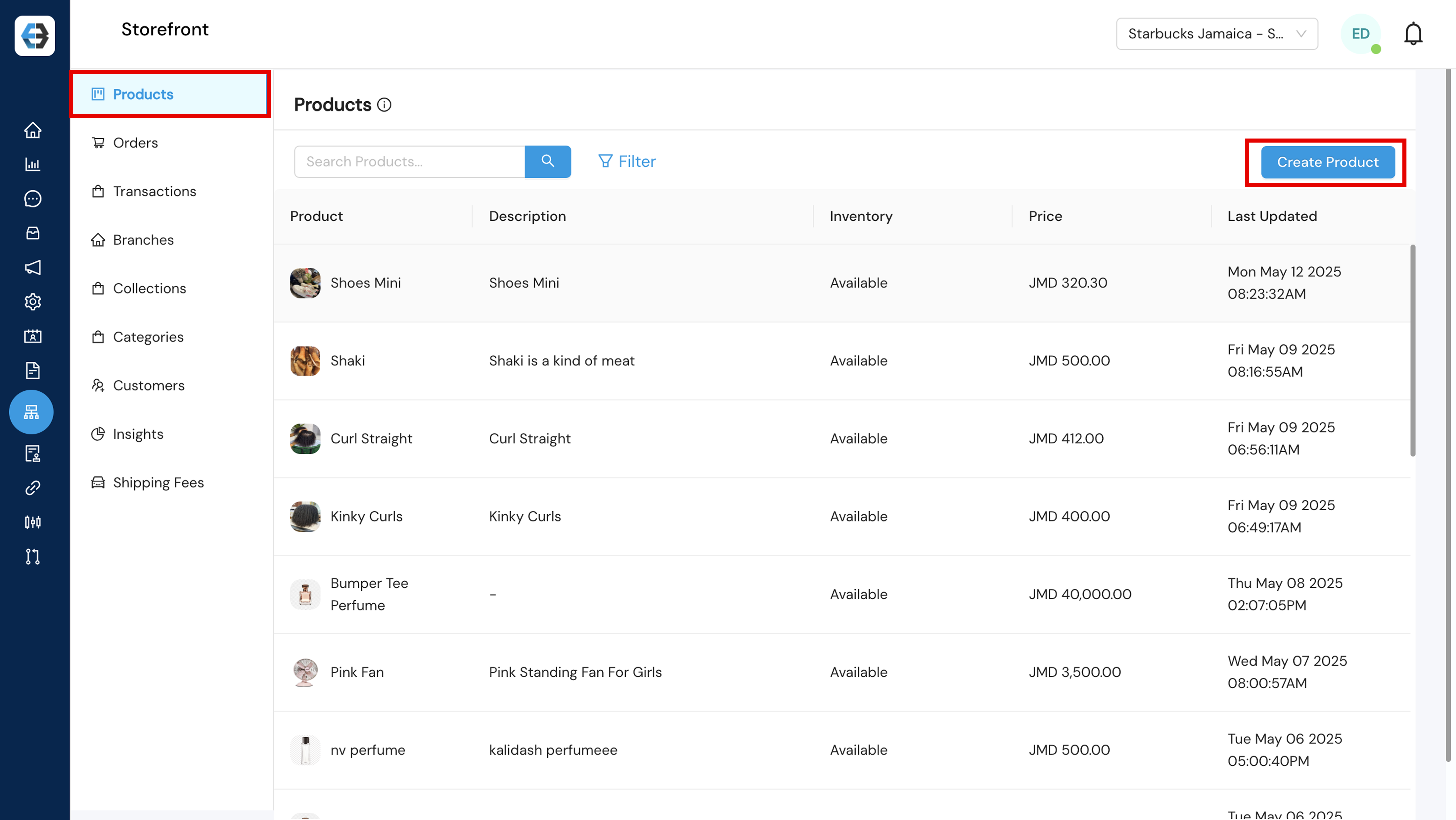Image resolution: width=1456 pixels, height=820 pixels.
Task: Open the Filter funnel control
Action: pos(627,162)
